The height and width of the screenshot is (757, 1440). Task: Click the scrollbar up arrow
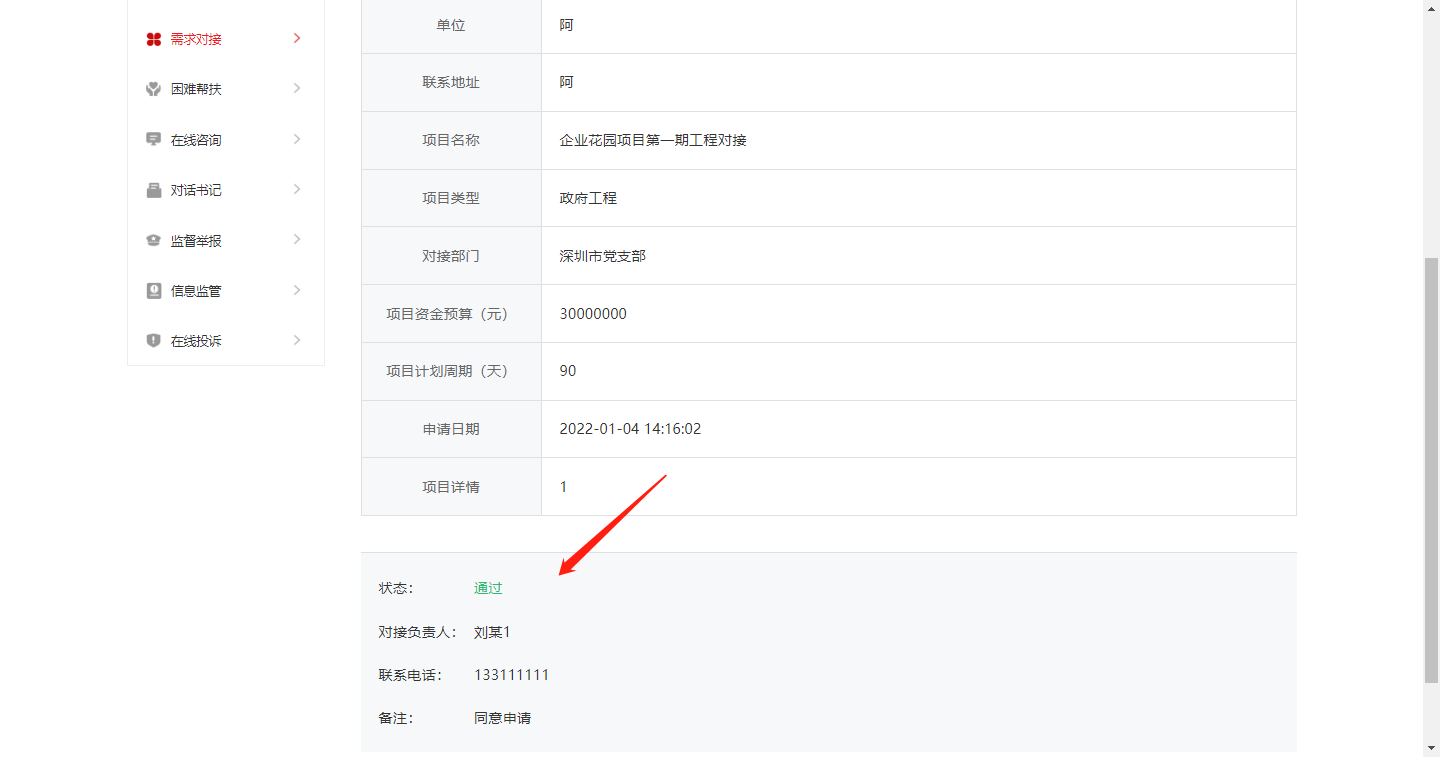click(x=1431, y=8)
